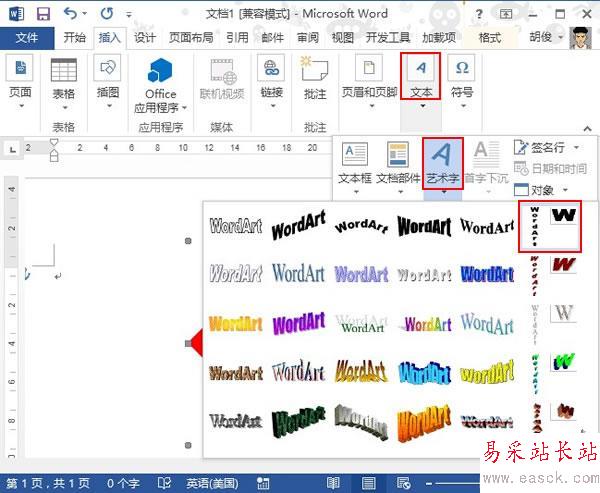Switch to Read Mode view icon
600x493 pixels.
coord(333,483)
